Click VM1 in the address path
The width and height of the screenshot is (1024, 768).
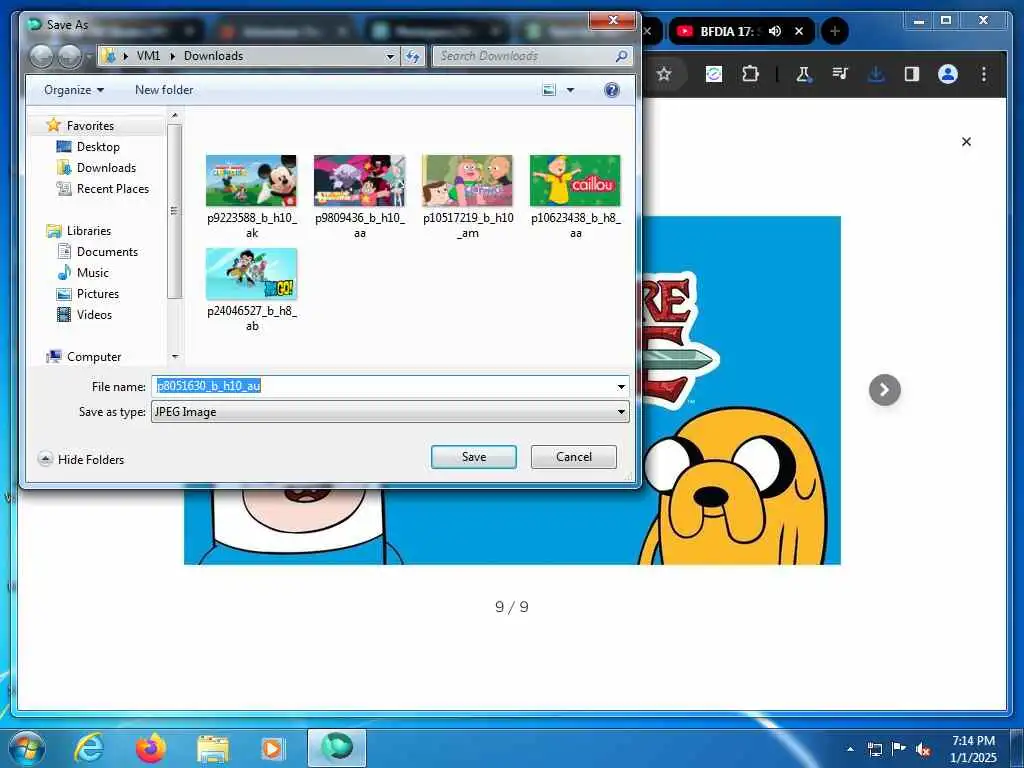(148, 56)
